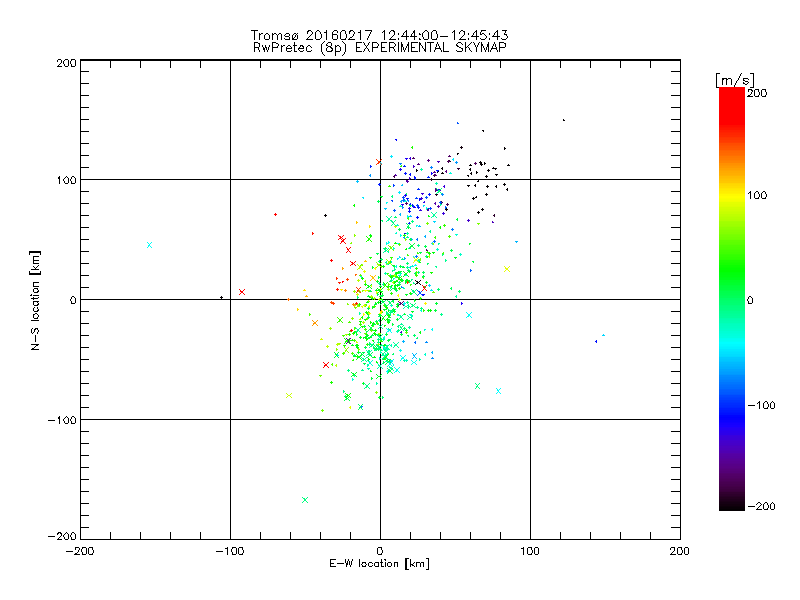This screenshot has width=800, height=600.
Task: Click the y-axis tick label '100'
Action: point(66,181)
